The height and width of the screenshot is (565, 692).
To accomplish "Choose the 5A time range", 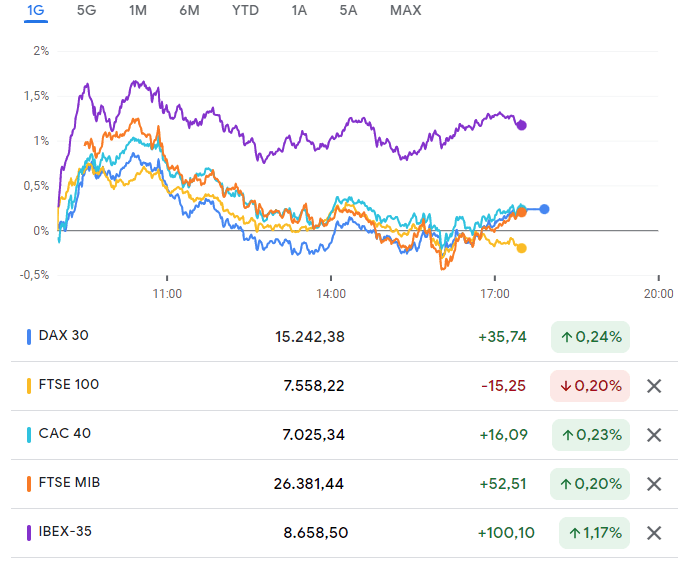I will 348,10.
